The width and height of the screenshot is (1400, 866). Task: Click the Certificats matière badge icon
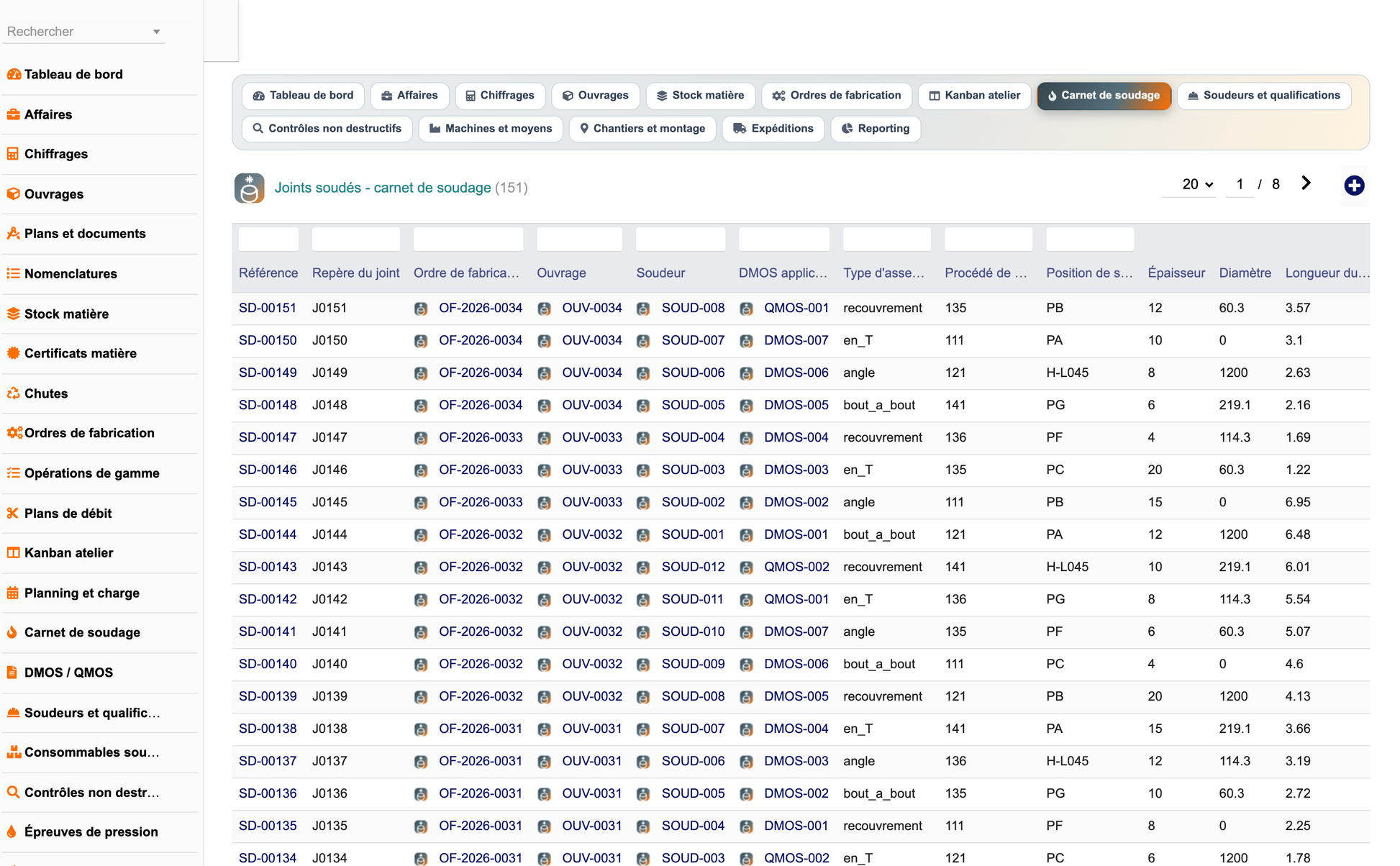coord(14,353)
